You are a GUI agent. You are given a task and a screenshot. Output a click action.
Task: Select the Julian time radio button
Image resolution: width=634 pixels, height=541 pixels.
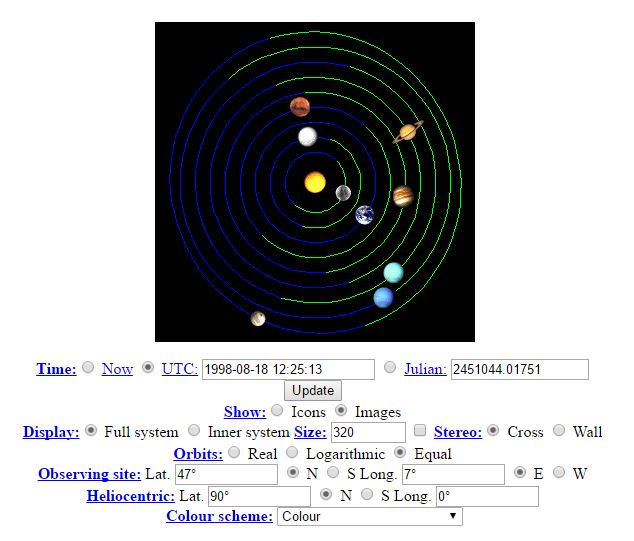pos(390,367)
